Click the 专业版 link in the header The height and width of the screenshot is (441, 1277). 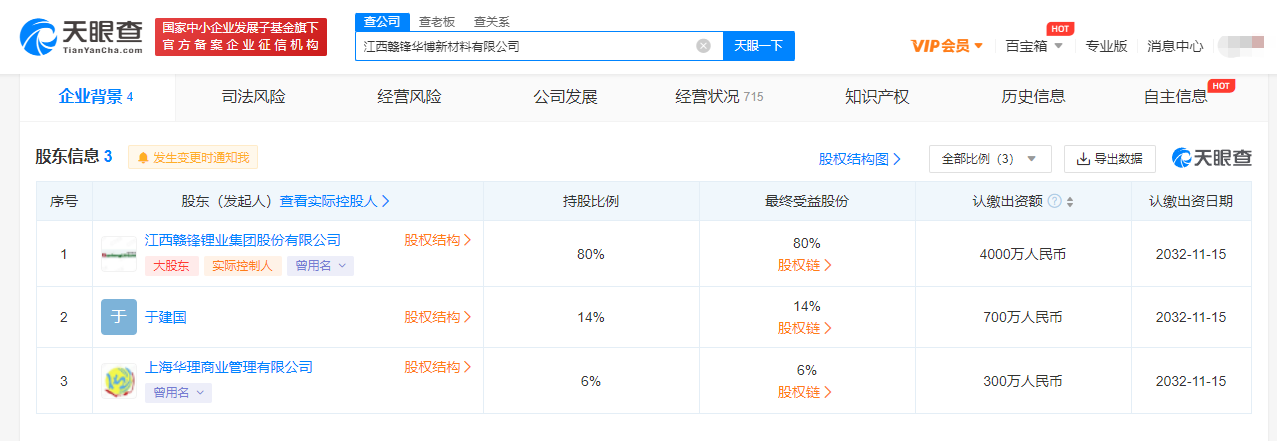[1106, 46]
